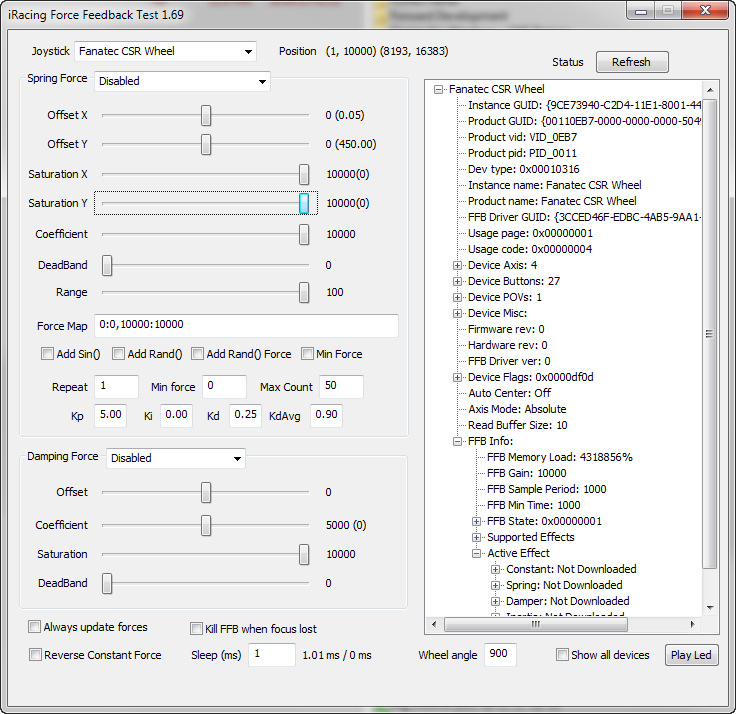
Task: Click the Play Led button
Action: [x=691, y=655]
